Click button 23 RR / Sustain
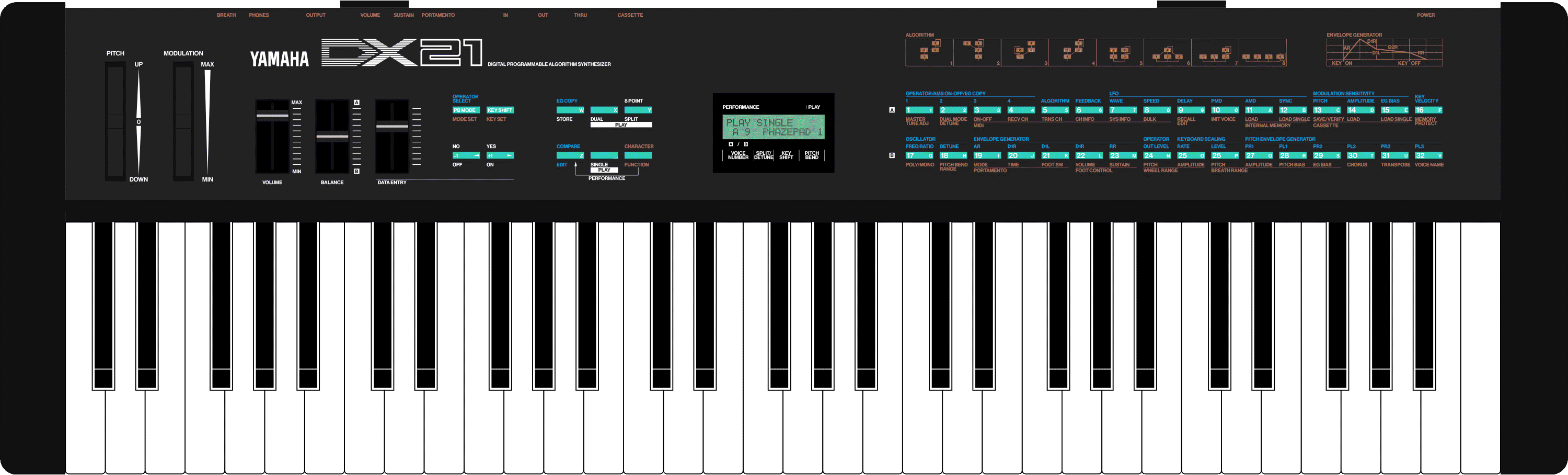The height and width of the screenshot is (475, 1568). coord(1123,155)
